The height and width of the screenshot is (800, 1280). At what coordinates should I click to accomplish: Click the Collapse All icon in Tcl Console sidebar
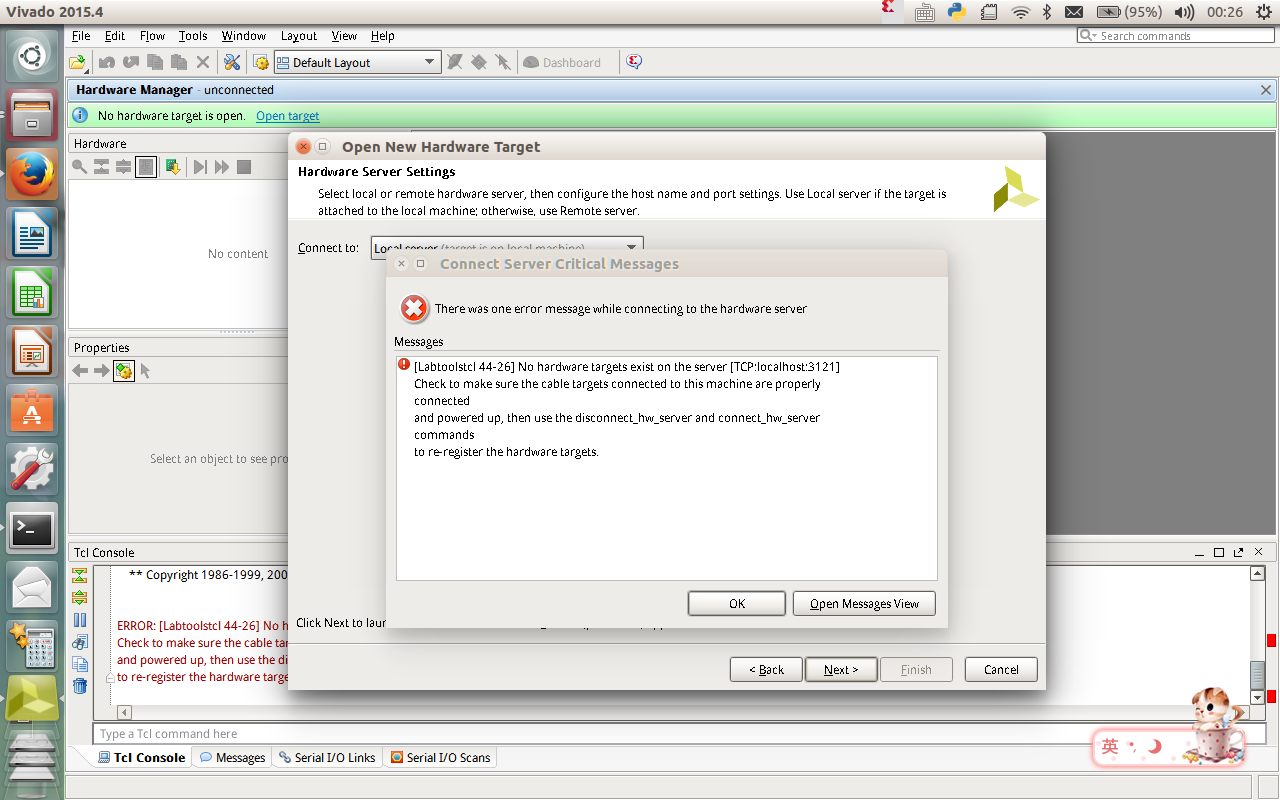pyautogui.click(x=80, y=576)
